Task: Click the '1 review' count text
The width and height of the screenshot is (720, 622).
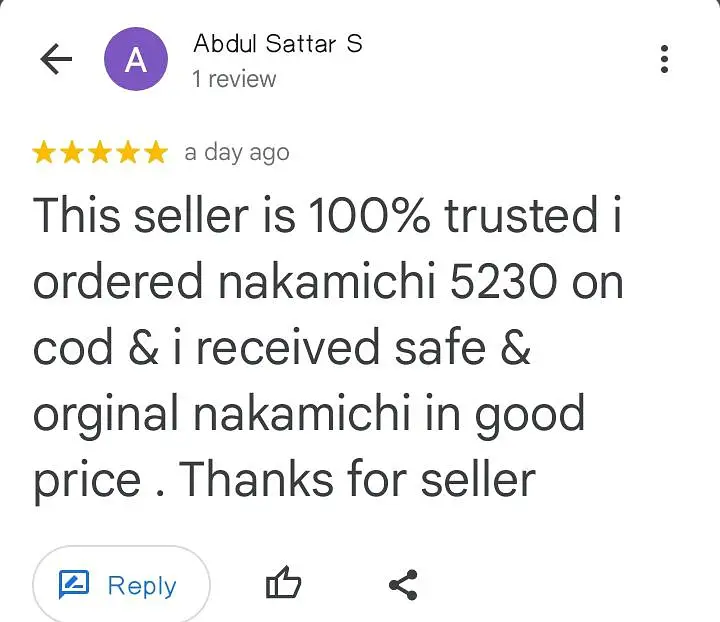Action: click(x=234, y=79)
